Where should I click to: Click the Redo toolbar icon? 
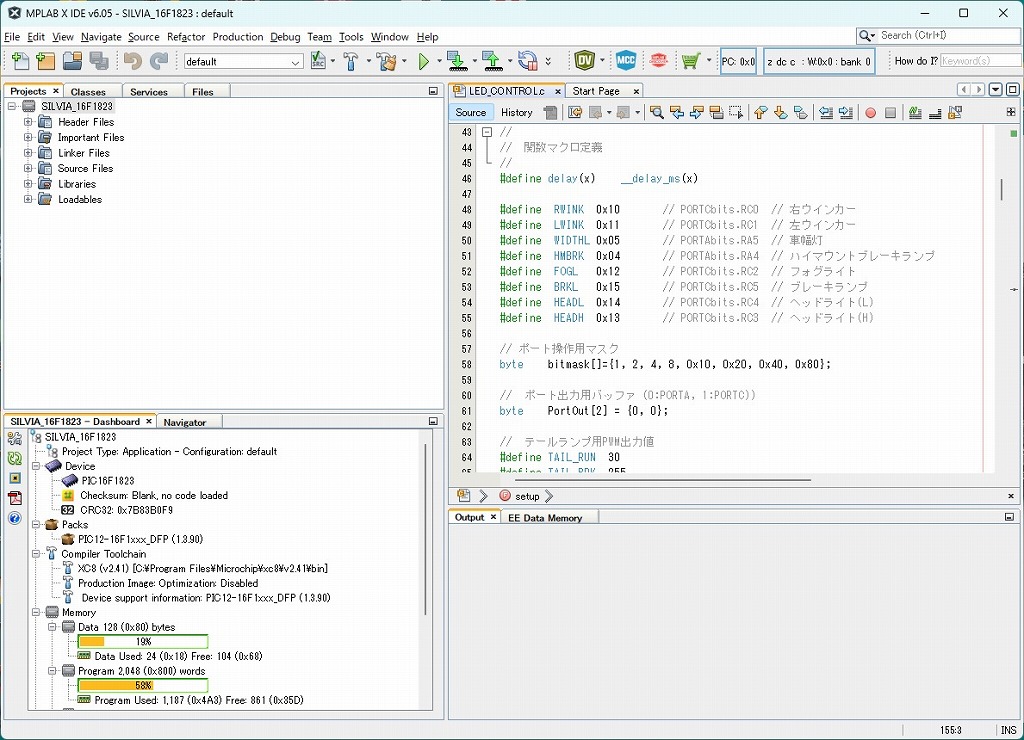[159, 61]
